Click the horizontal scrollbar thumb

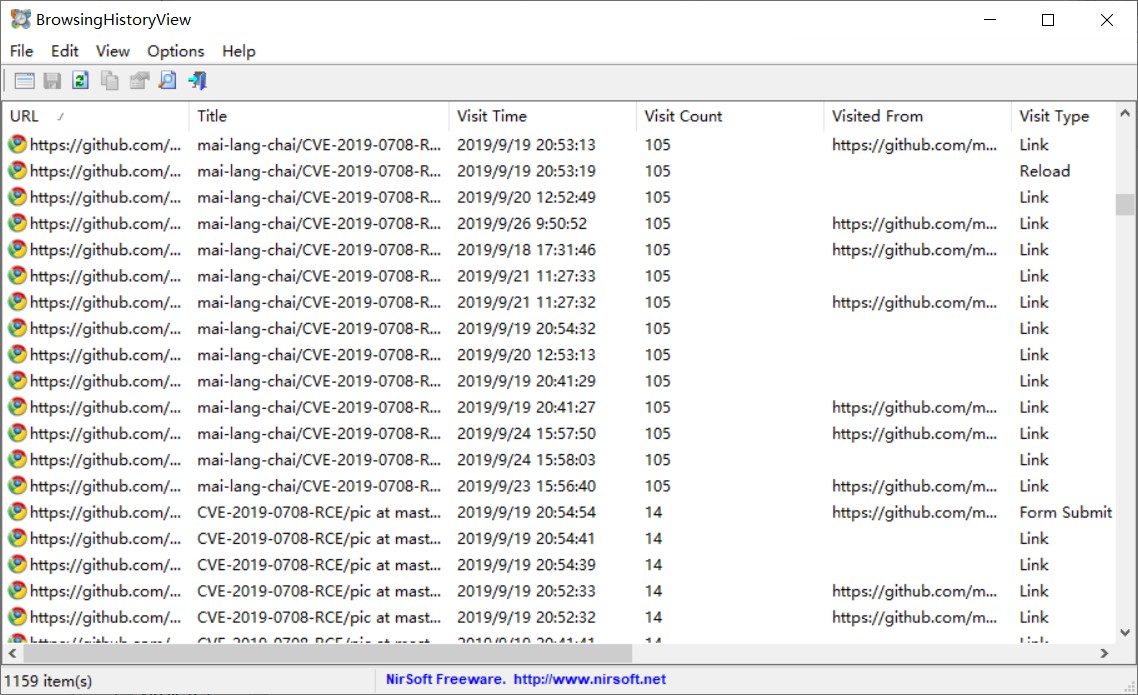[328, 653]
